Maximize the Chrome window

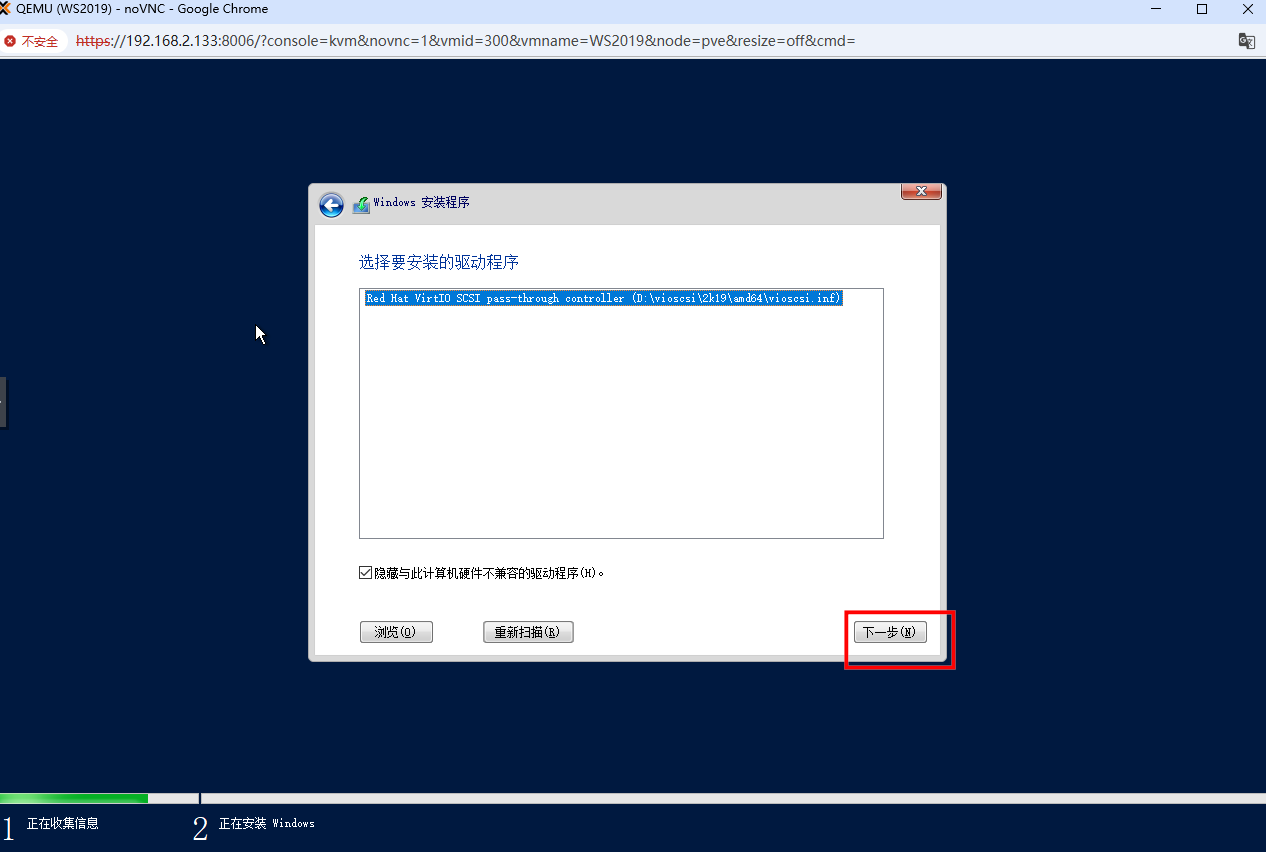click(1202, 9)
